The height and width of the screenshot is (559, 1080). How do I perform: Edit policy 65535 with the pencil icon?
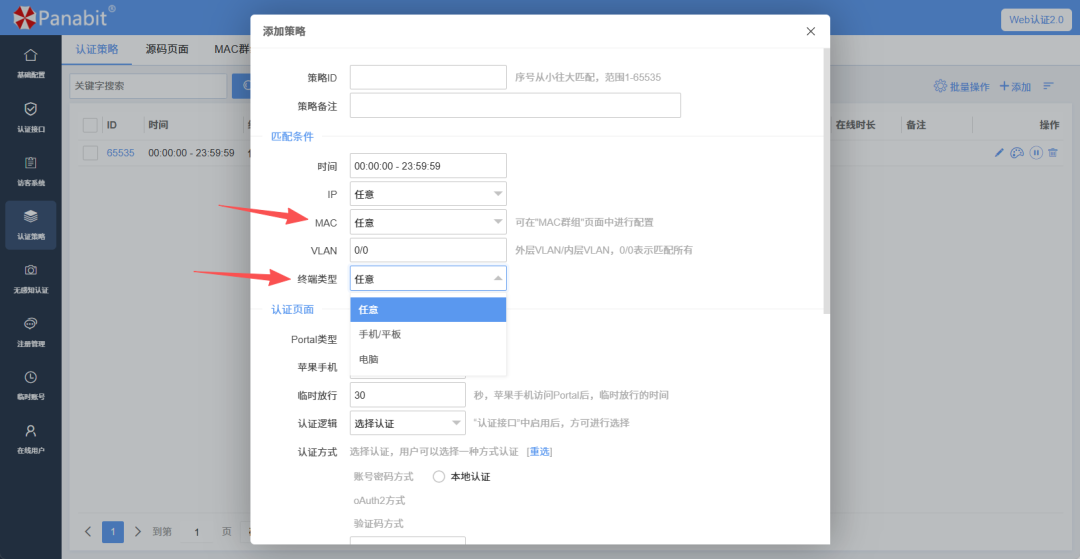pos(999,153)
